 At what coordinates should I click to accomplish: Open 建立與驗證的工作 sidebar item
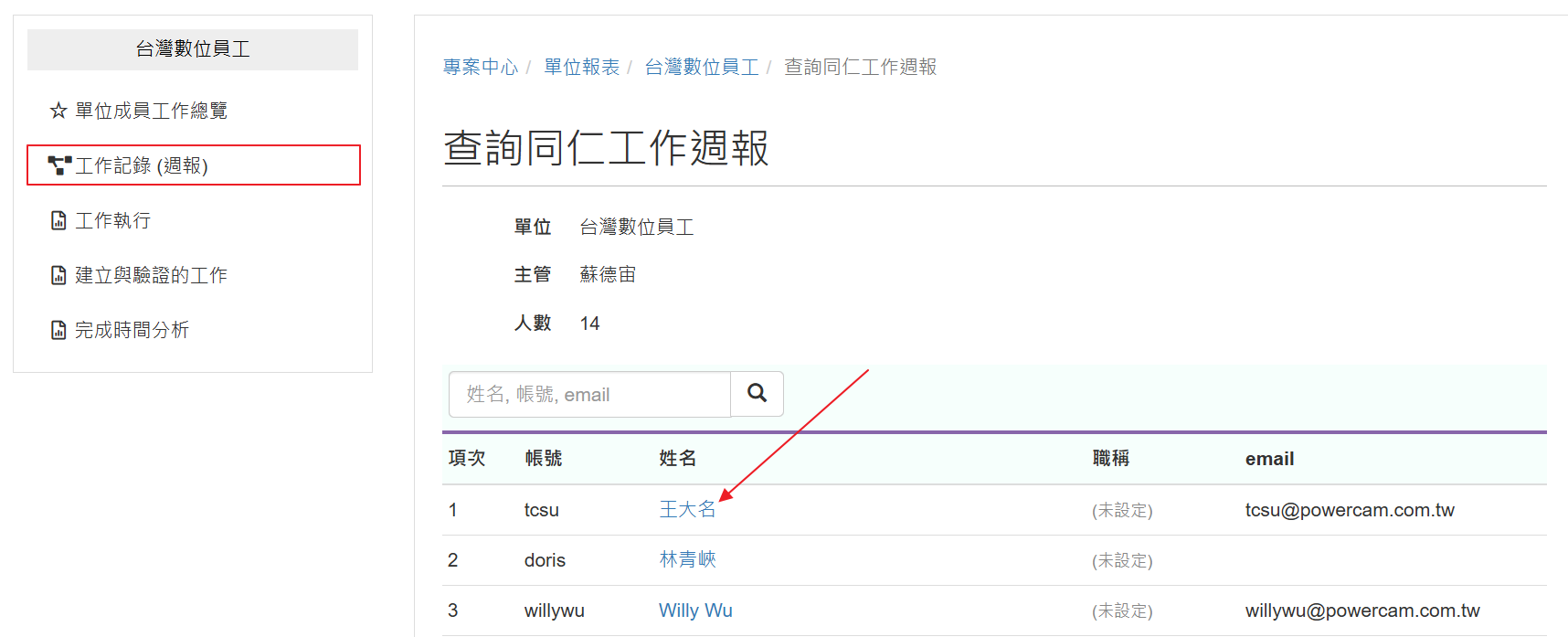(x=152, y=275)
